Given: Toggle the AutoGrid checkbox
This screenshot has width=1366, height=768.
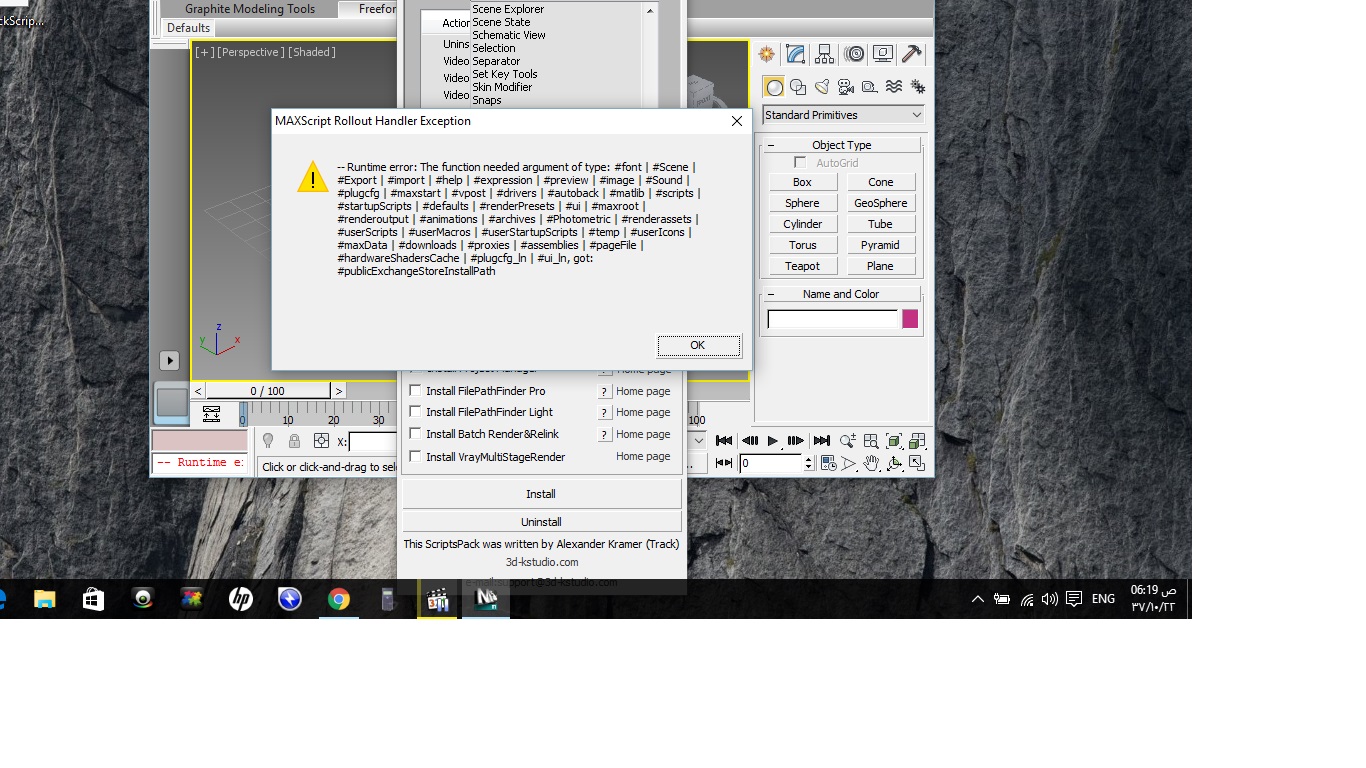Looking at the screenshot, I should click(800, 162).
